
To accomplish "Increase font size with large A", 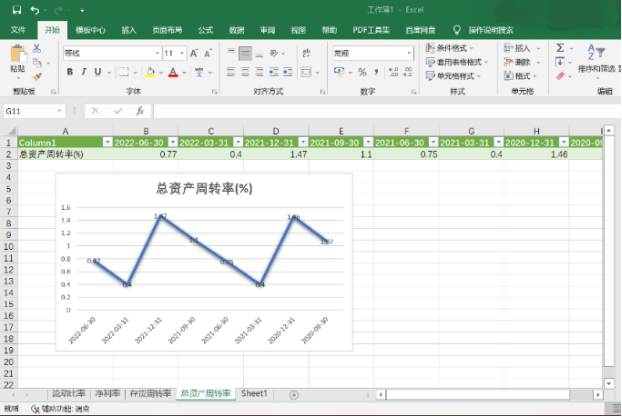I will click(x=194, y=53).
